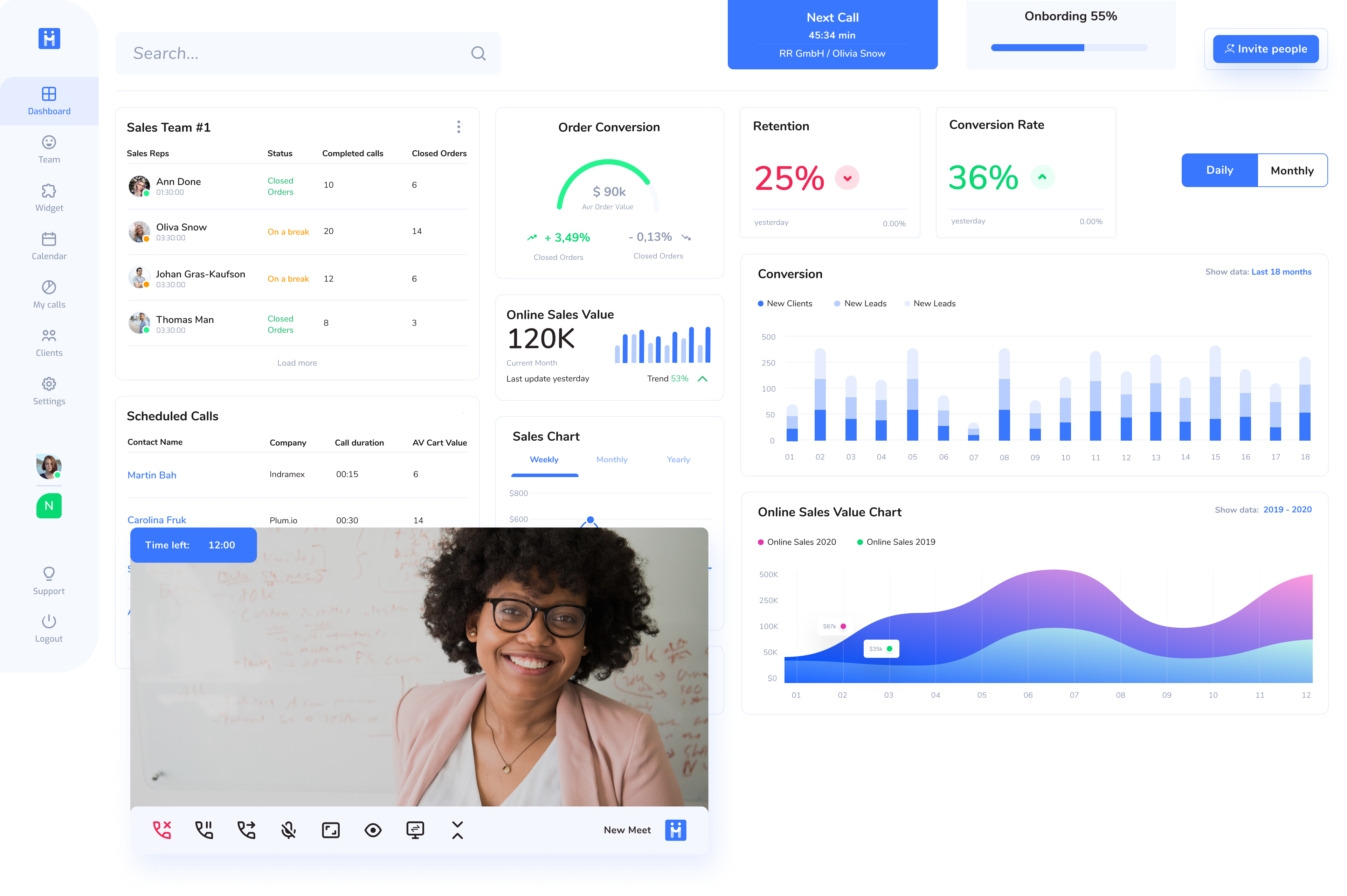Click the search magnifier icon

[x=478, y=53]
